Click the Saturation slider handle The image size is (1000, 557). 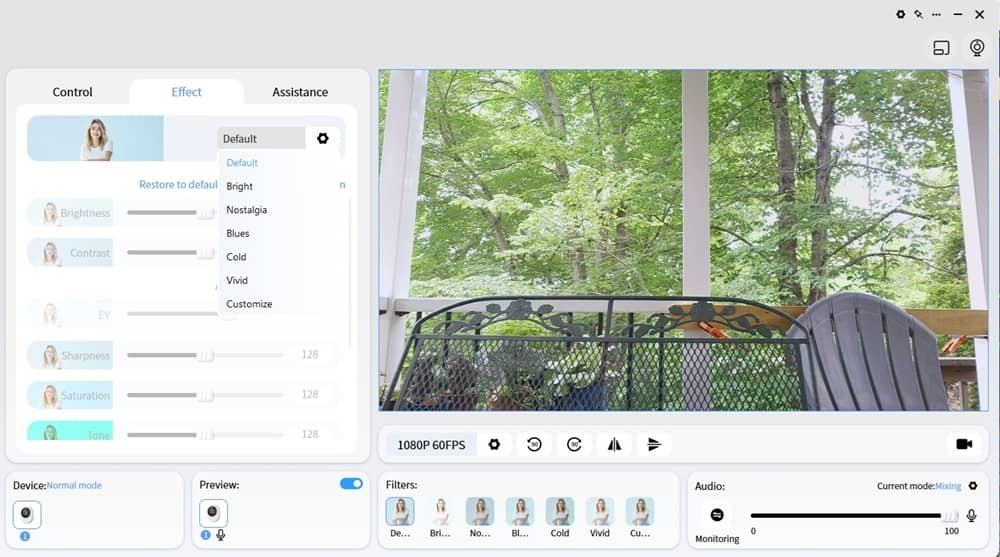(205, 396)
